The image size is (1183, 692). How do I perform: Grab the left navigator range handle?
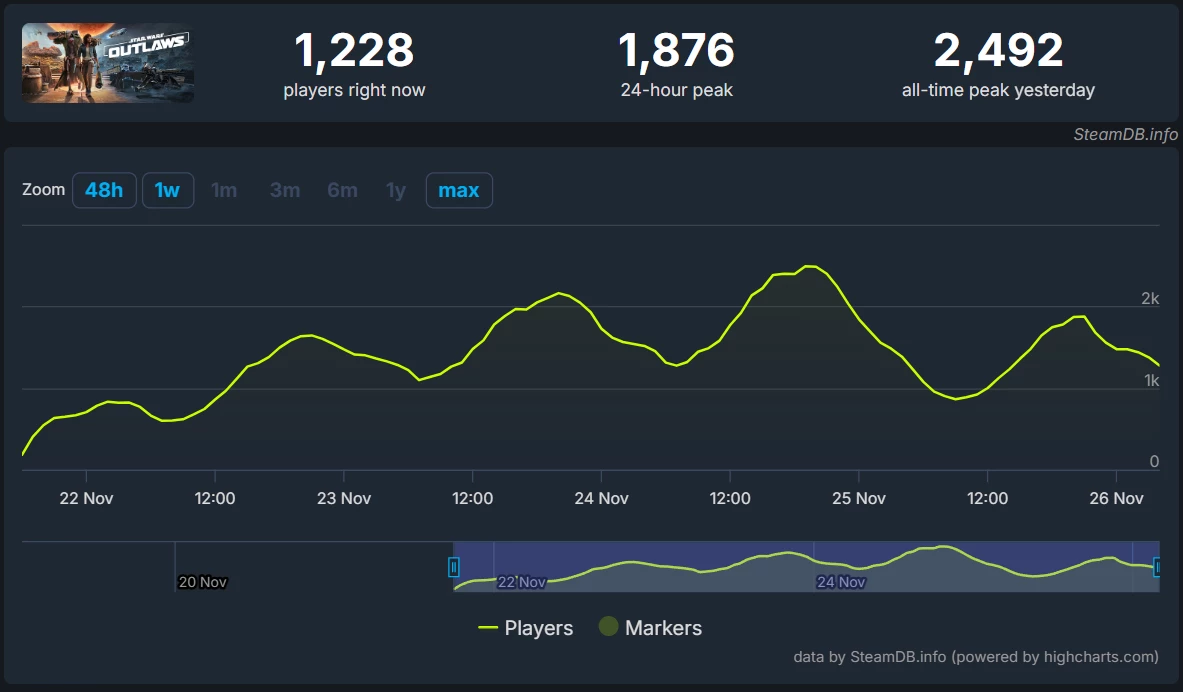[453, 567]
